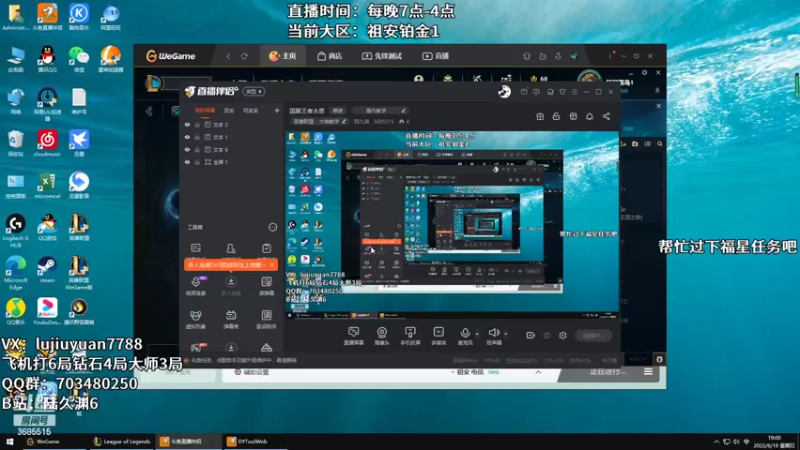Open the steam desktop shortcut
The width and height of the screenshot is (800, 450).
(x=47, y=269)
